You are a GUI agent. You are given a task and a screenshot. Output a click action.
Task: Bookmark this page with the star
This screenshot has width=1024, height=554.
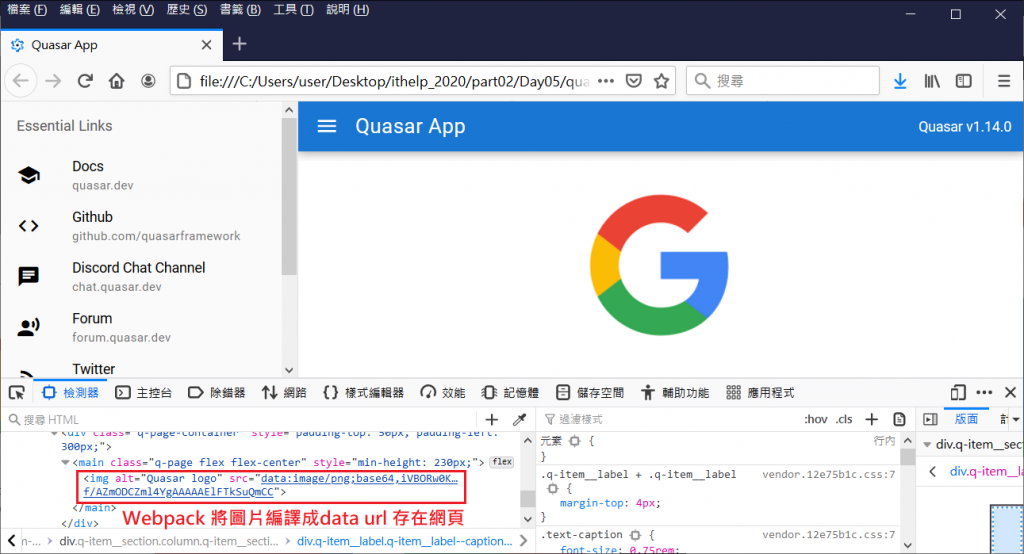[662, 81]
